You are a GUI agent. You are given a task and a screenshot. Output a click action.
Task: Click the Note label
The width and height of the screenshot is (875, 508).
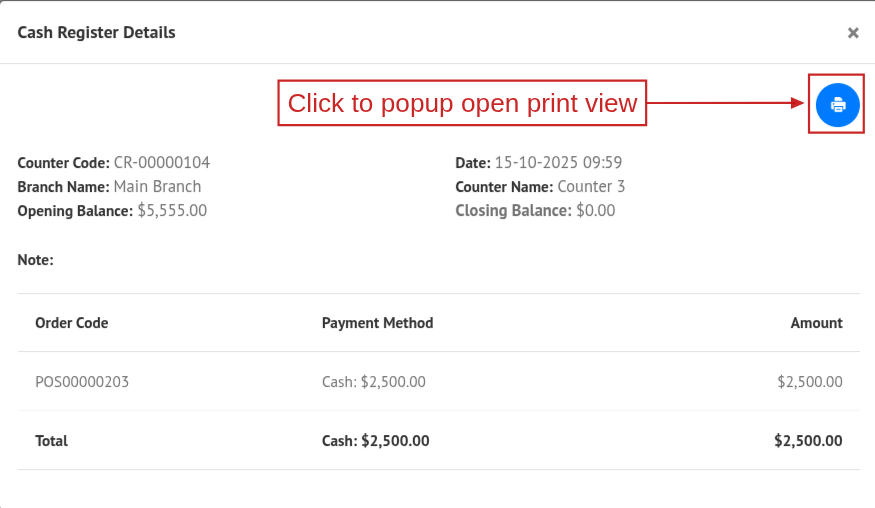click(x=36, y=260)
